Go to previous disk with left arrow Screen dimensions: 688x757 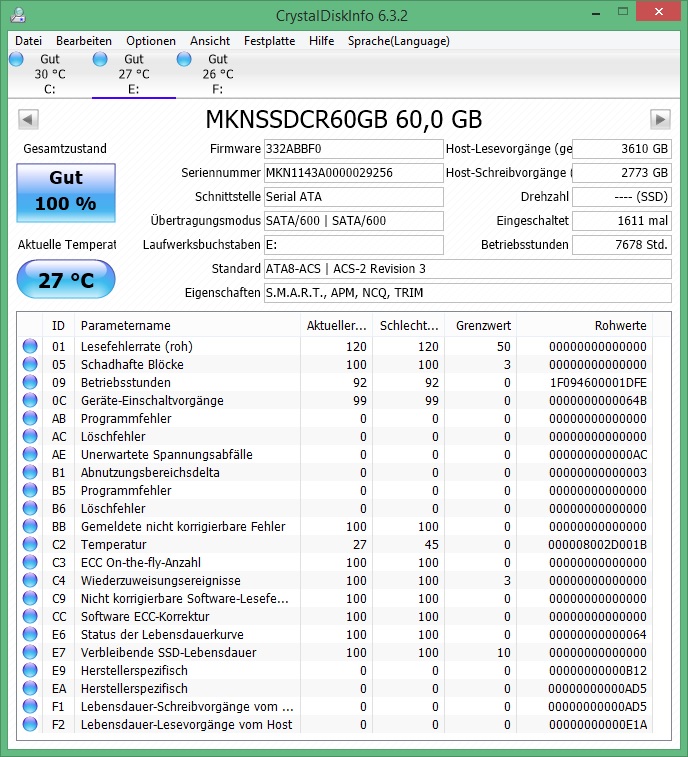pos(28,119)
